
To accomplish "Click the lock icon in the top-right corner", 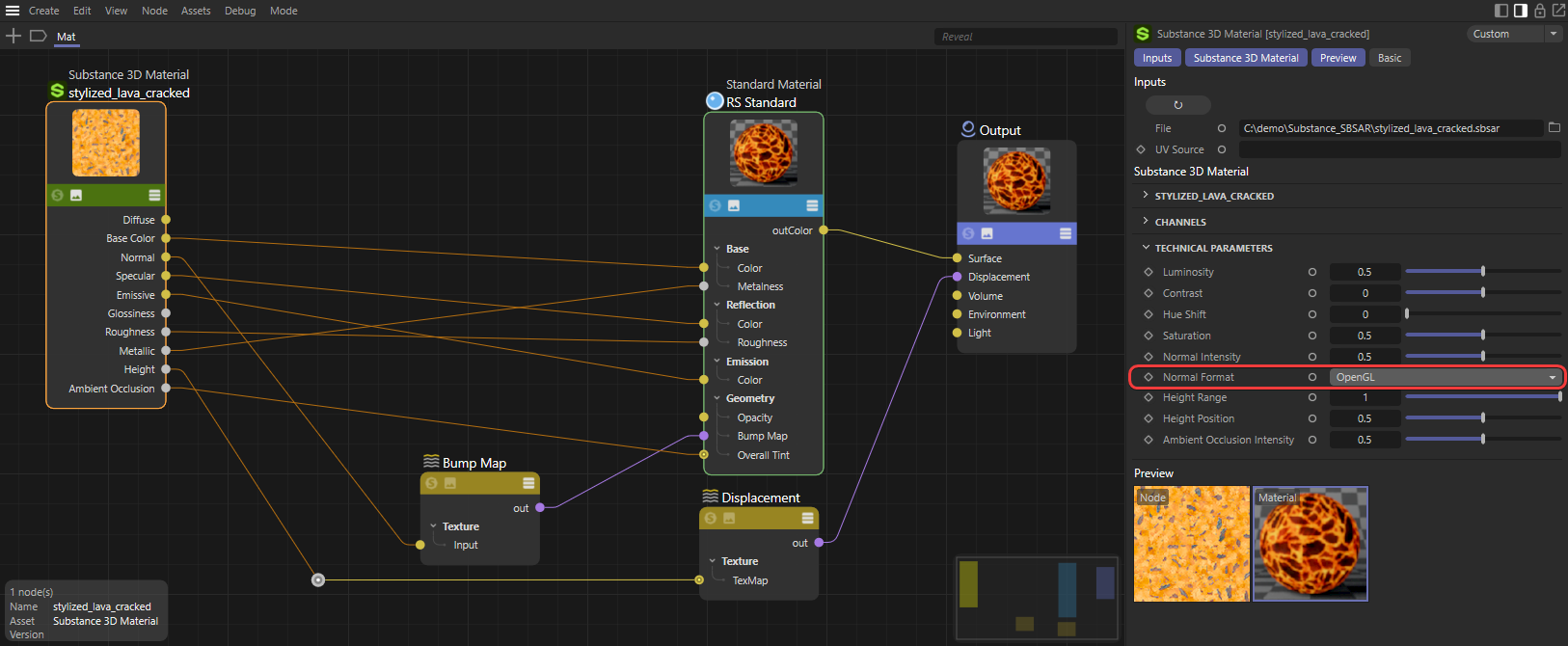I will 1540,11.
